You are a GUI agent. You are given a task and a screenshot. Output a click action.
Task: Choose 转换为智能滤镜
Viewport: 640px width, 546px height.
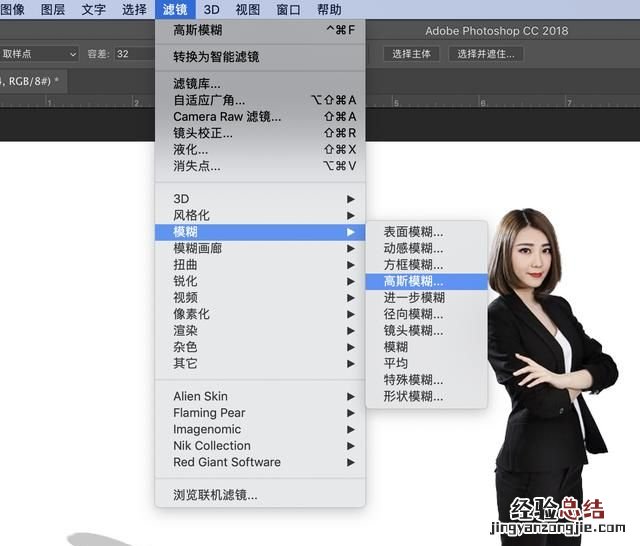pyautogui.click(x=260, y=57)
